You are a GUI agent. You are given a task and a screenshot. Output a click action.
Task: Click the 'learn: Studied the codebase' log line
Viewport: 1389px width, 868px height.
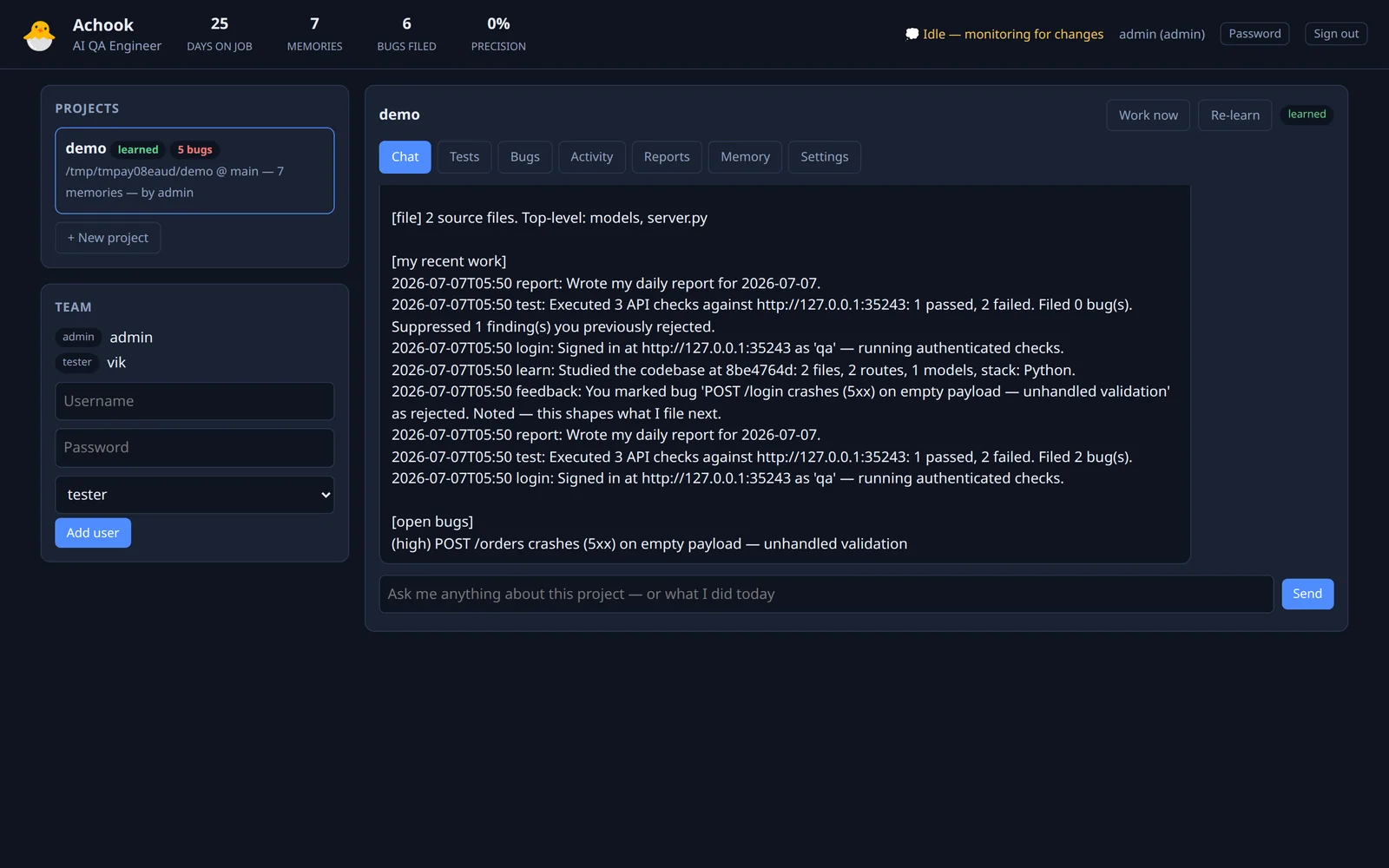(734, 370)
